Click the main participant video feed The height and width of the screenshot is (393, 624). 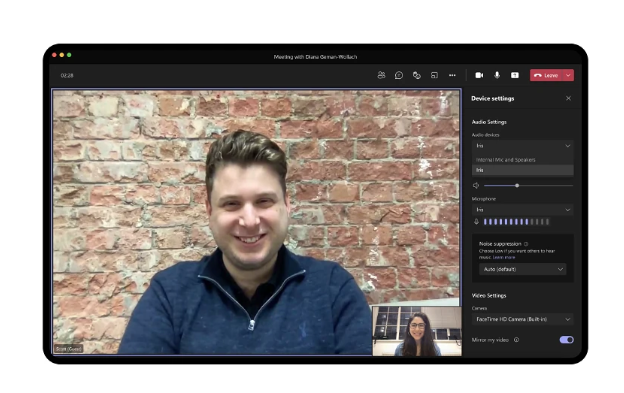(255, 222)
